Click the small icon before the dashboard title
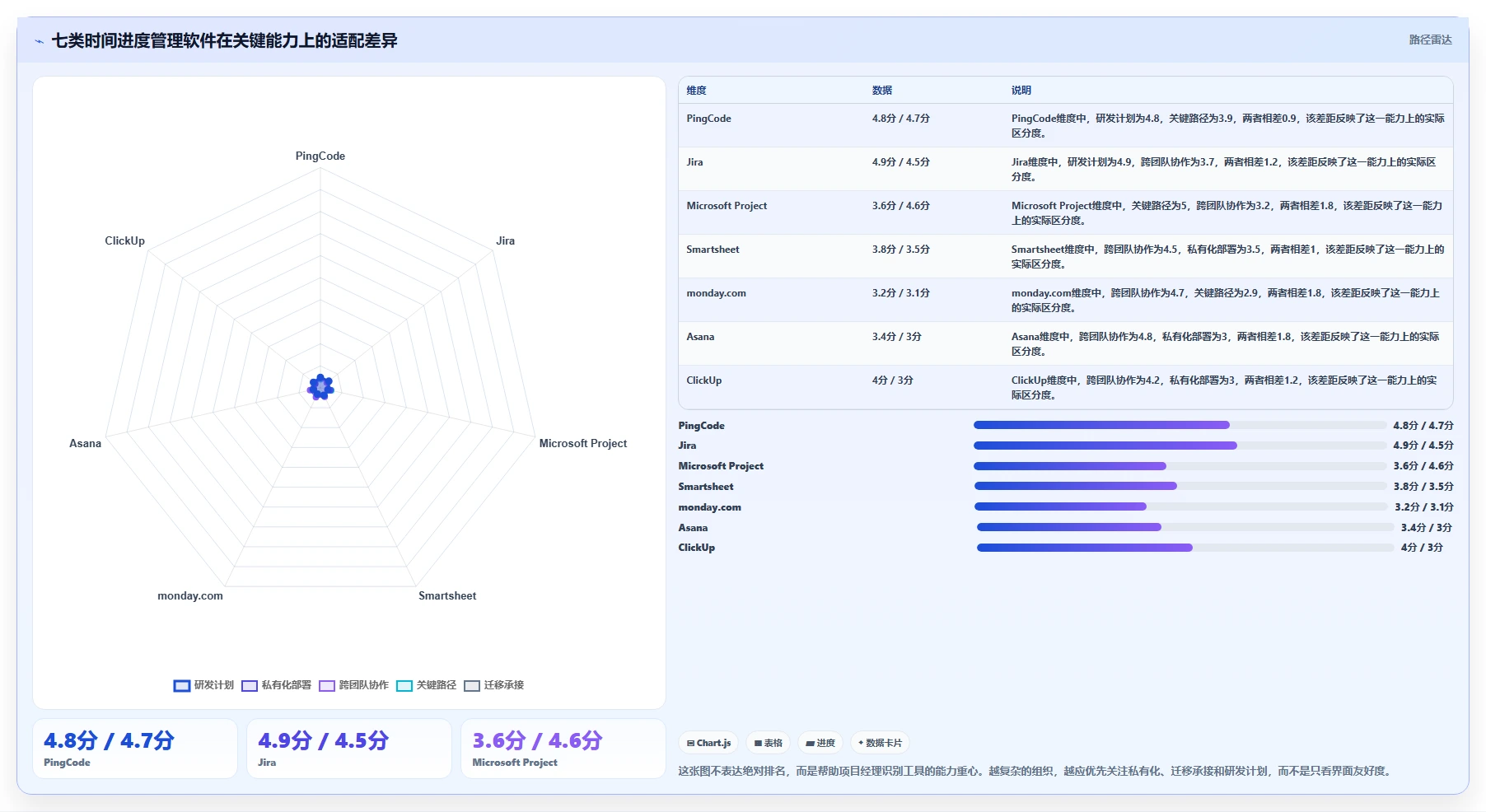The image size is (1486, 812). [x=39, y=41]
